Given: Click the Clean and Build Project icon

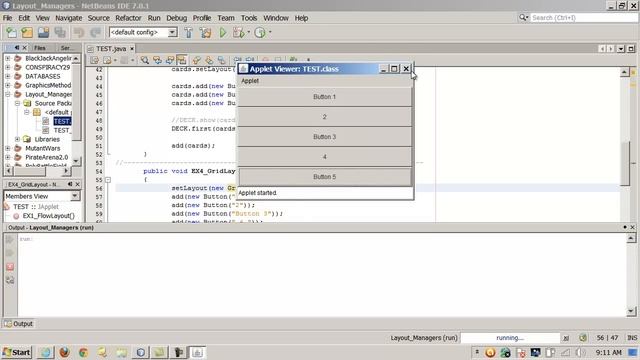Looking at the screenshot, I should [205, 32].
